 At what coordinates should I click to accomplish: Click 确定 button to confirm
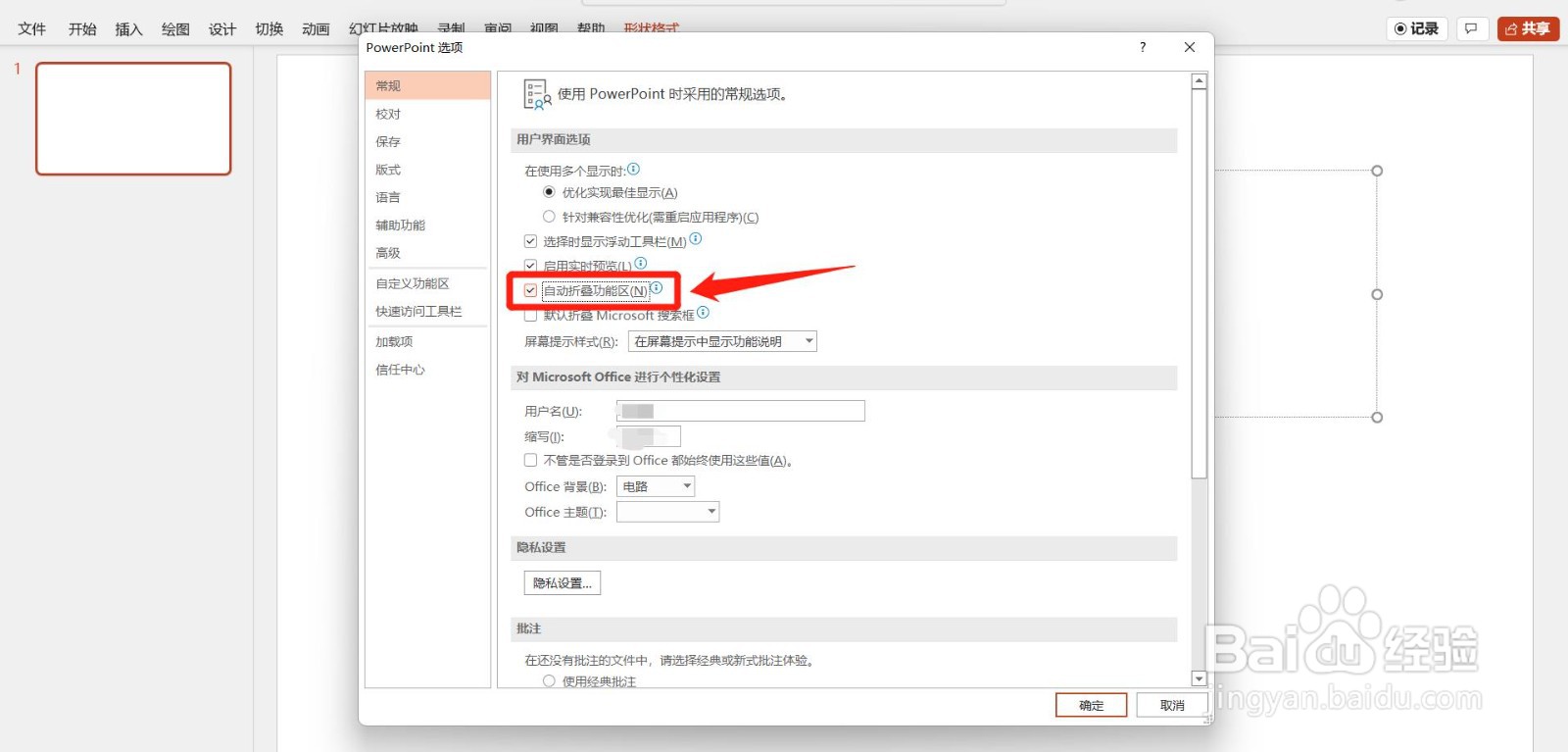[1091, 705]
